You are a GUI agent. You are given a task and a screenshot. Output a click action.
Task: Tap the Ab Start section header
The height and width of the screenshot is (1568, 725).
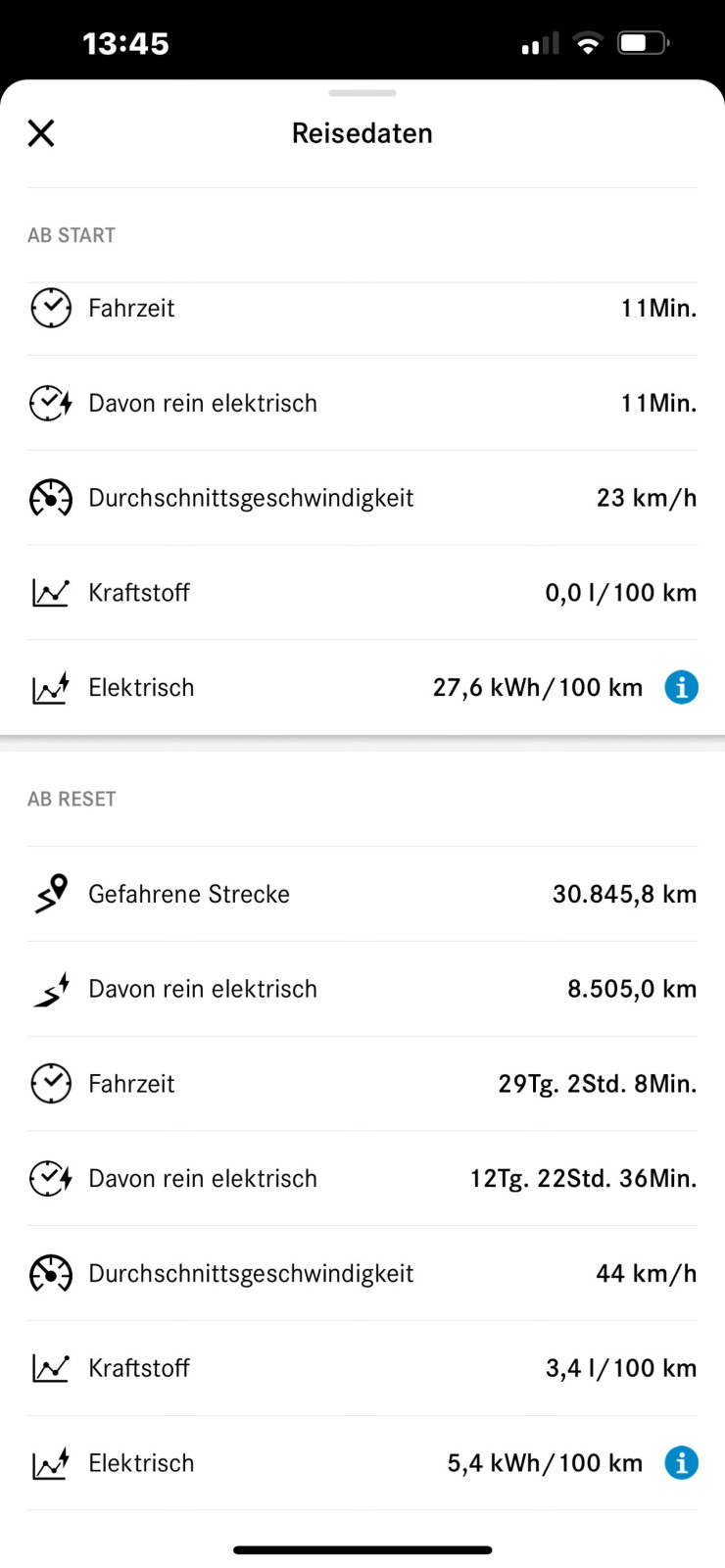72,234
